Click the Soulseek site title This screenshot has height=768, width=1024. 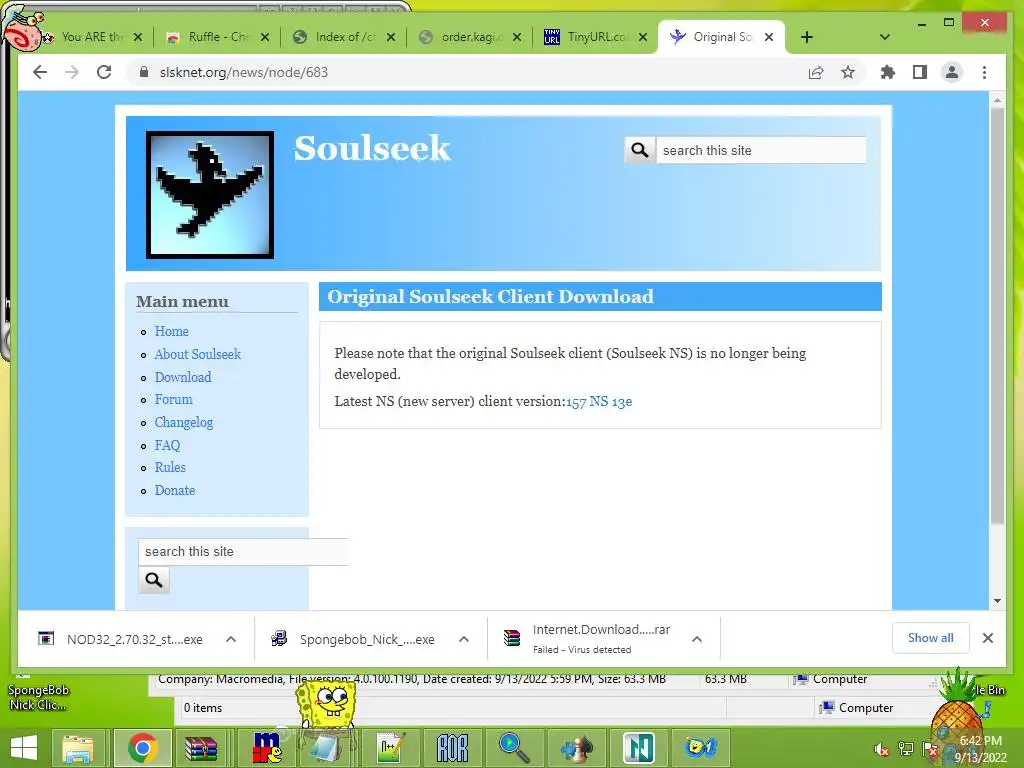372,148
